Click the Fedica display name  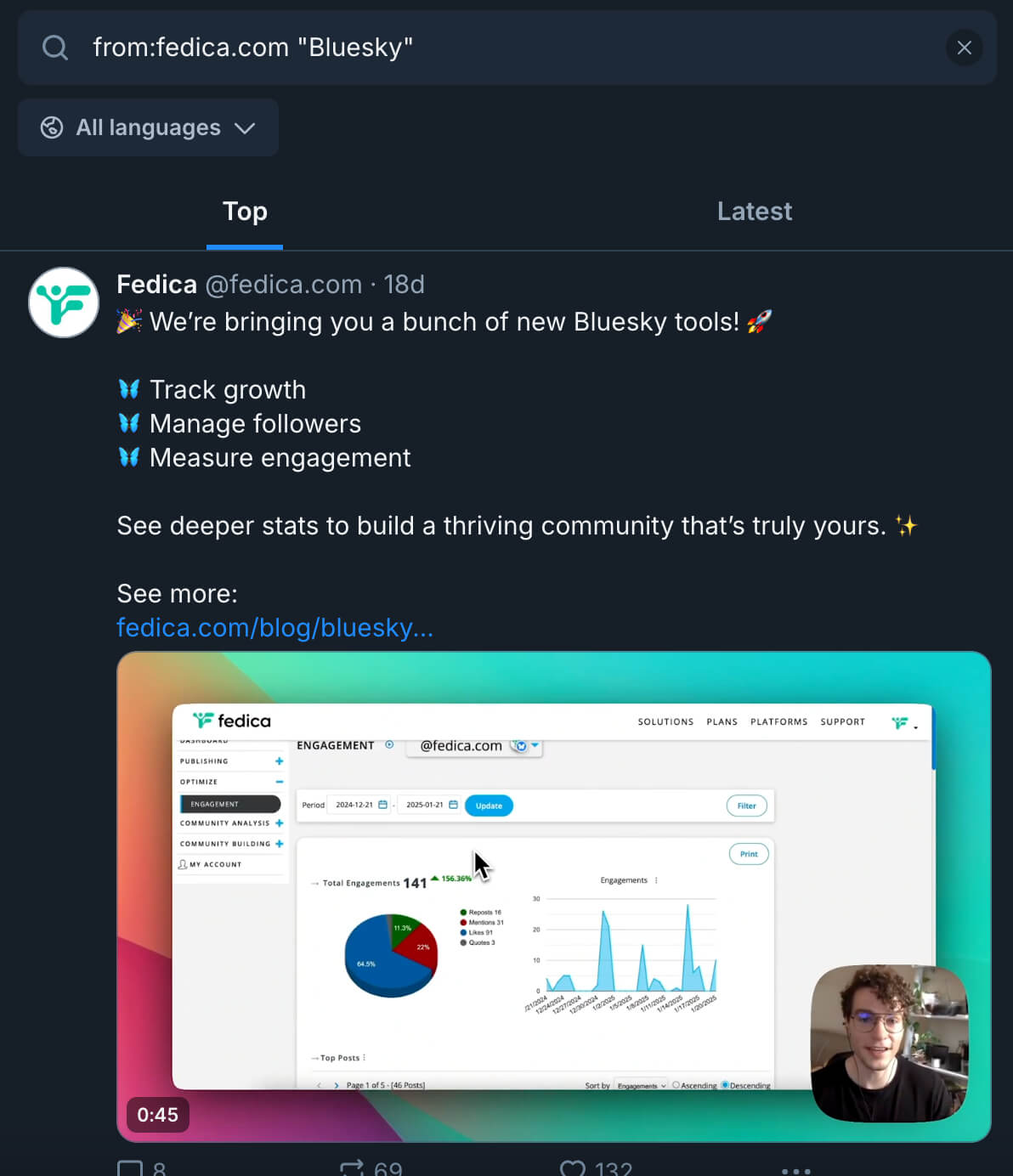pyautogui.click(x=156, y=285)
